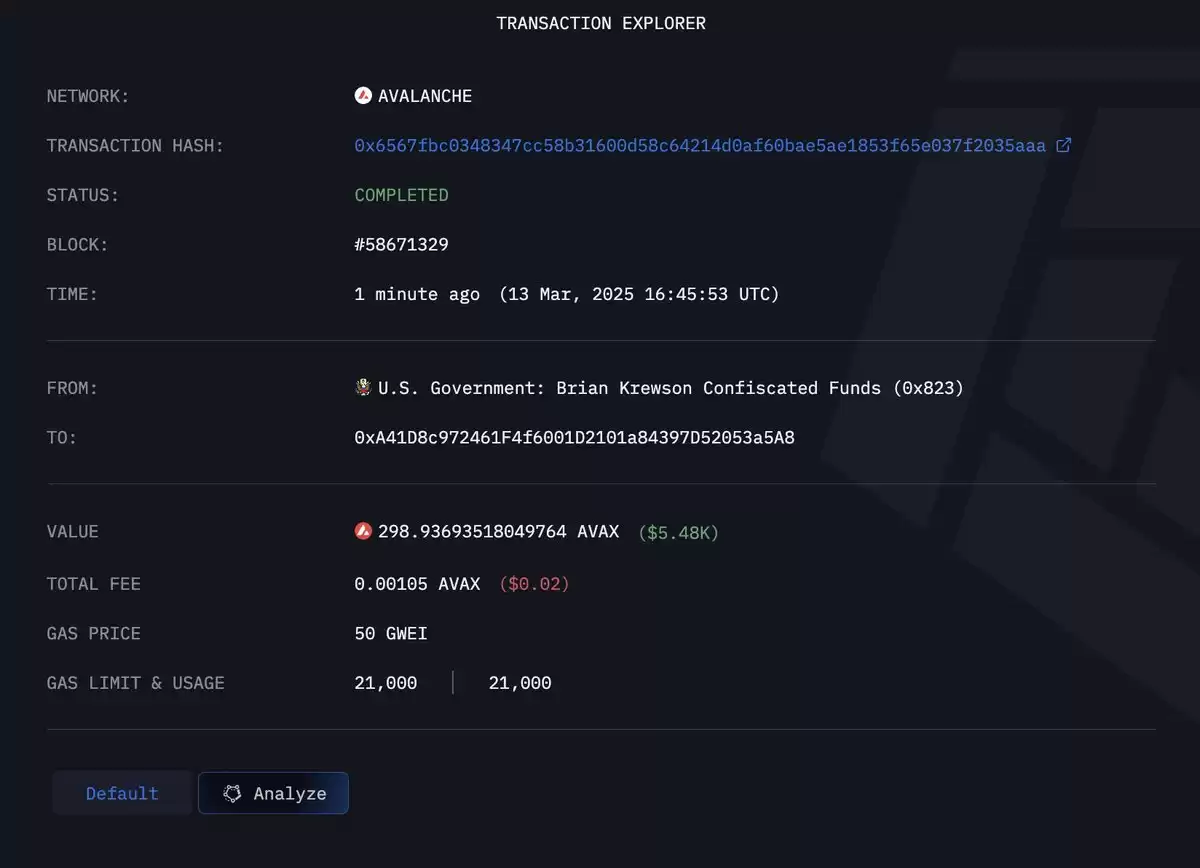Open the U.S. Government: Brian Krewson sender entity

[670, 388]
